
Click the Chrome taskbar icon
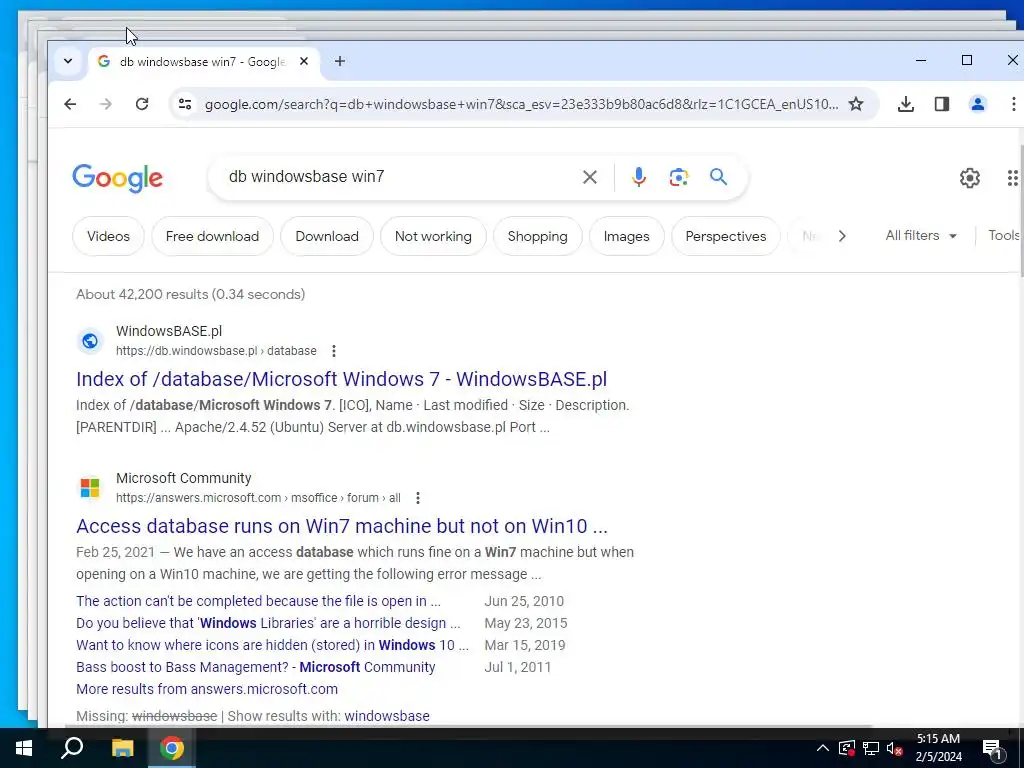pyautogui.click(x=172, y=748)
